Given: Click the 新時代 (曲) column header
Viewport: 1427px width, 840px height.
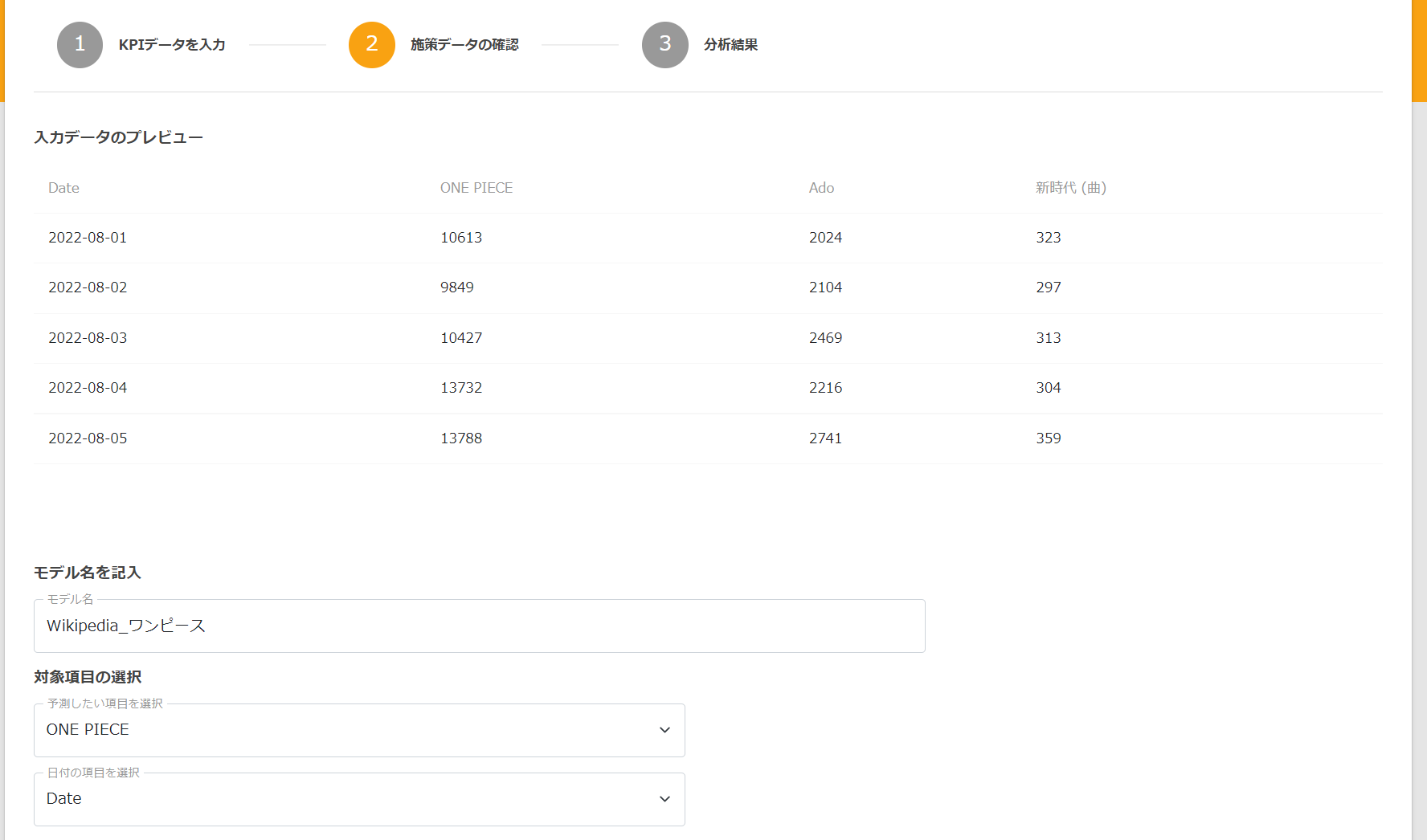Looking at the screenshot, I should tap(1070, 188).
